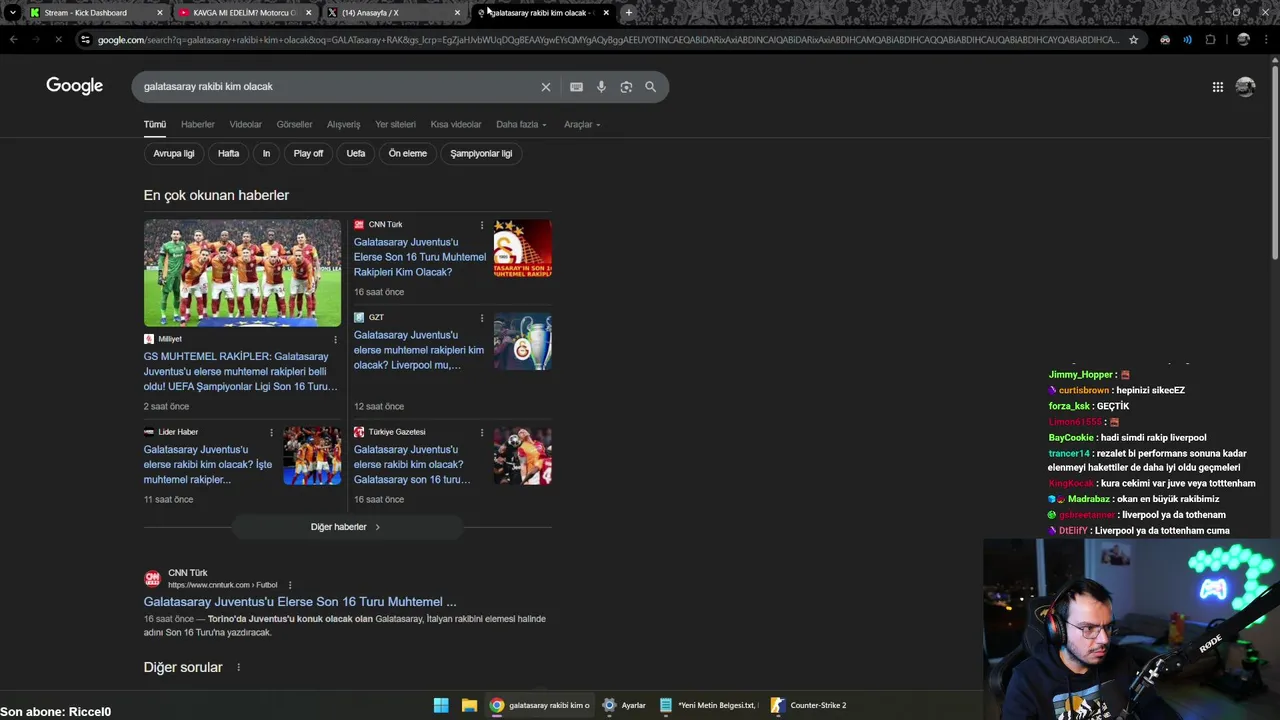Apply the Play off filter chip

(308, 154)
